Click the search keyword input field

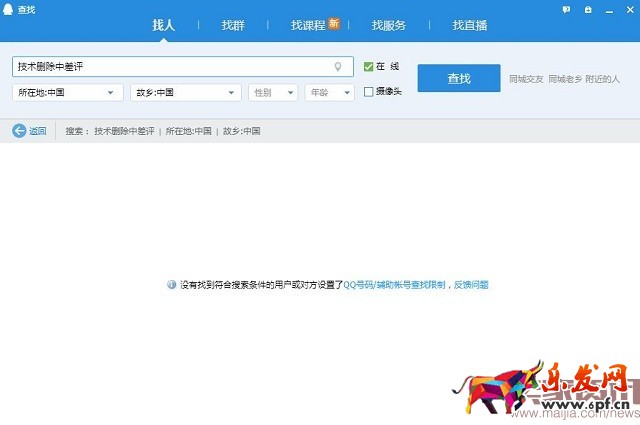pos(182,67)
